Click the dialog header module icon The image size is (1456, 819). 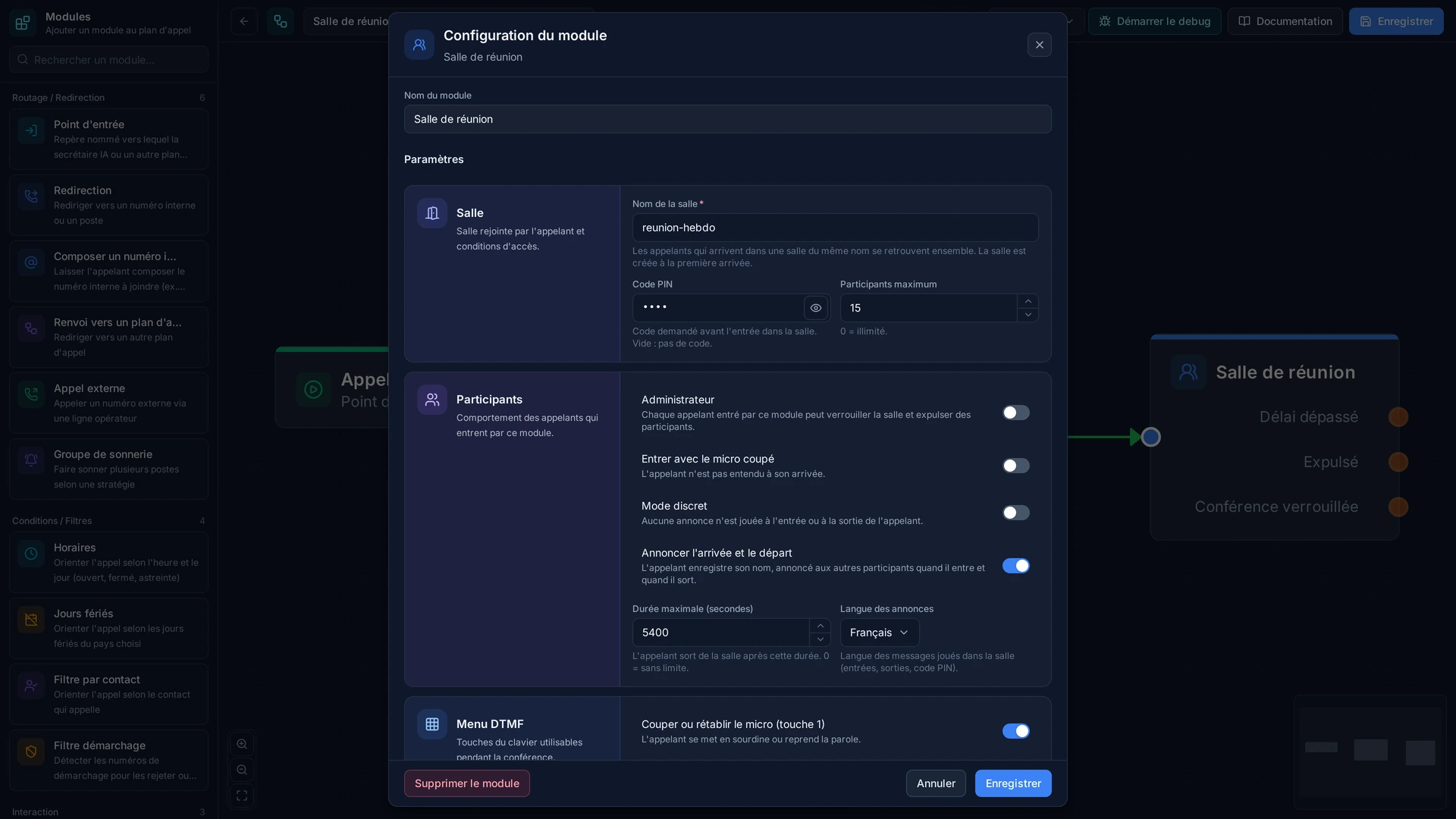pyautogui.click(x=419, y=45)
